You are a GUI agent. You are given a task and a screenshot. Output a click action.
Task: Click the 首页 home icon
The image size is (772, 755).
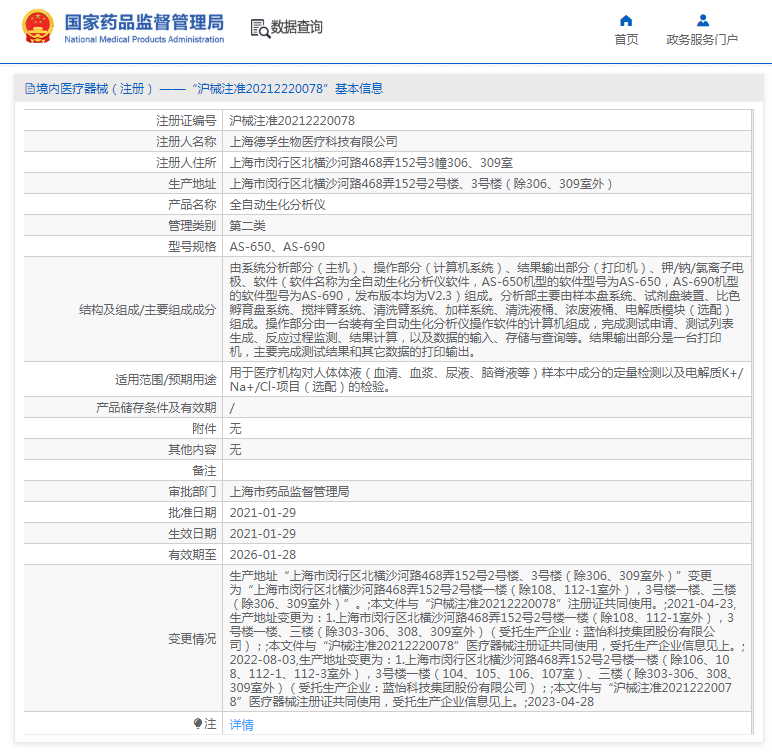pos(626,20)
